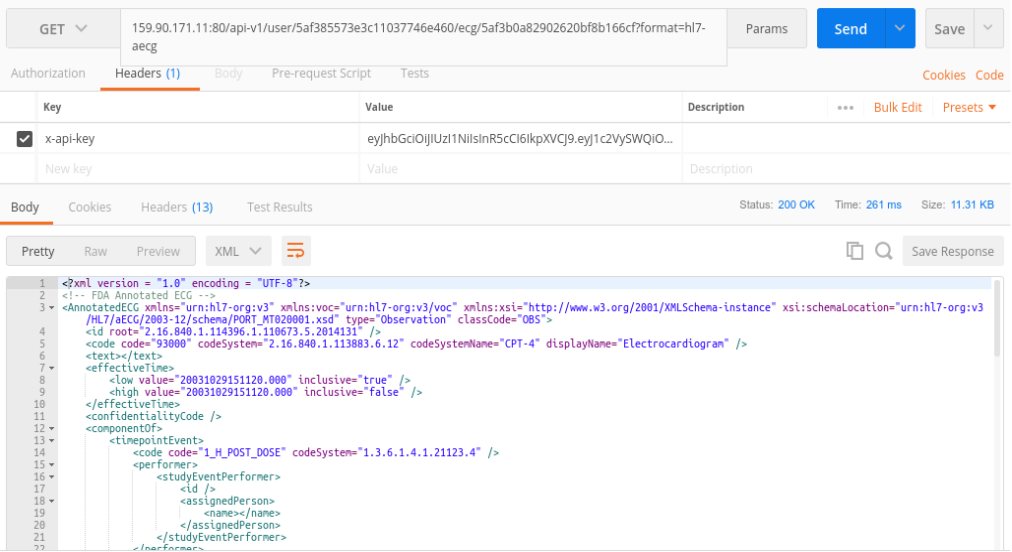1012x552 pixels.
Task: Click the 1_H_POST_DOSE code line
Action: coord(316,453)
